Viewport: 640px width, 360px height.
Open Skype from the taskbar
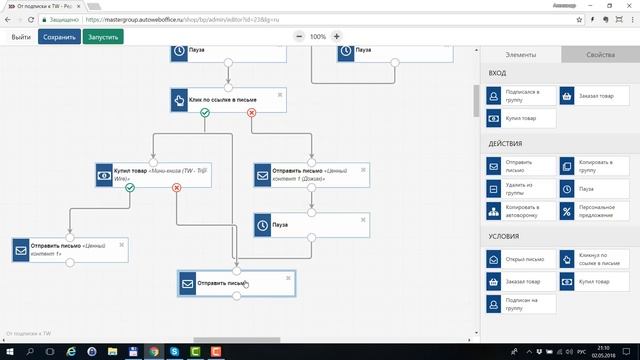[175, 351]
